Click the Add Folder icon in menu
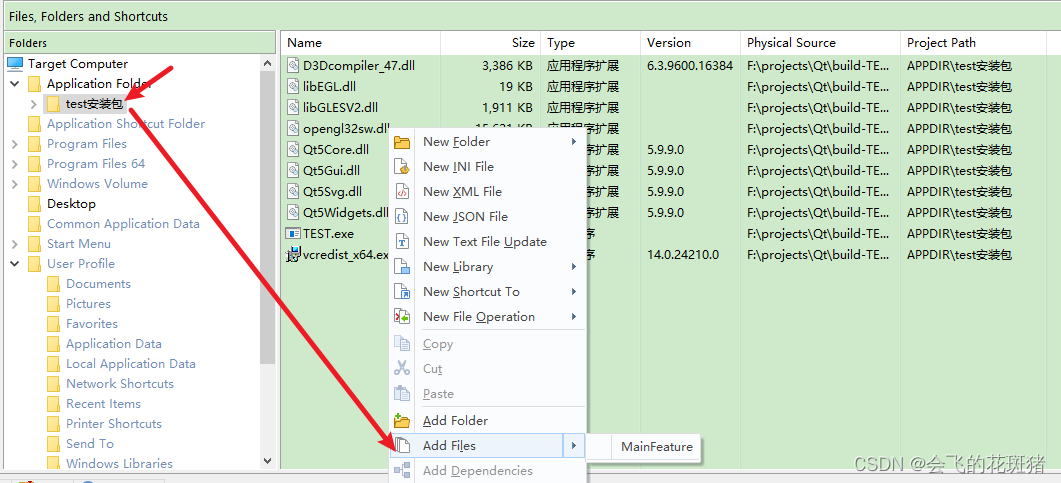The height and width of the screenshot is (483, 1061). pyautogui.click(x=402, y=421)
